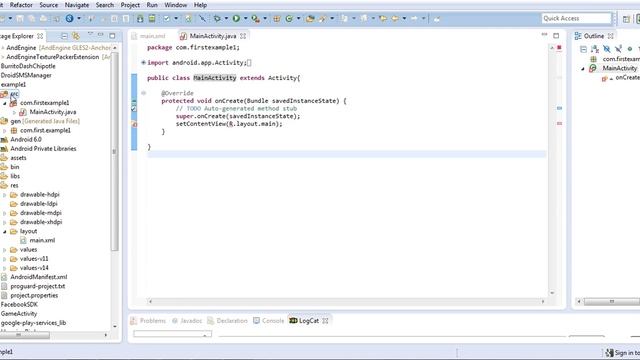Expand the drawable-hdpi folder

4,195
